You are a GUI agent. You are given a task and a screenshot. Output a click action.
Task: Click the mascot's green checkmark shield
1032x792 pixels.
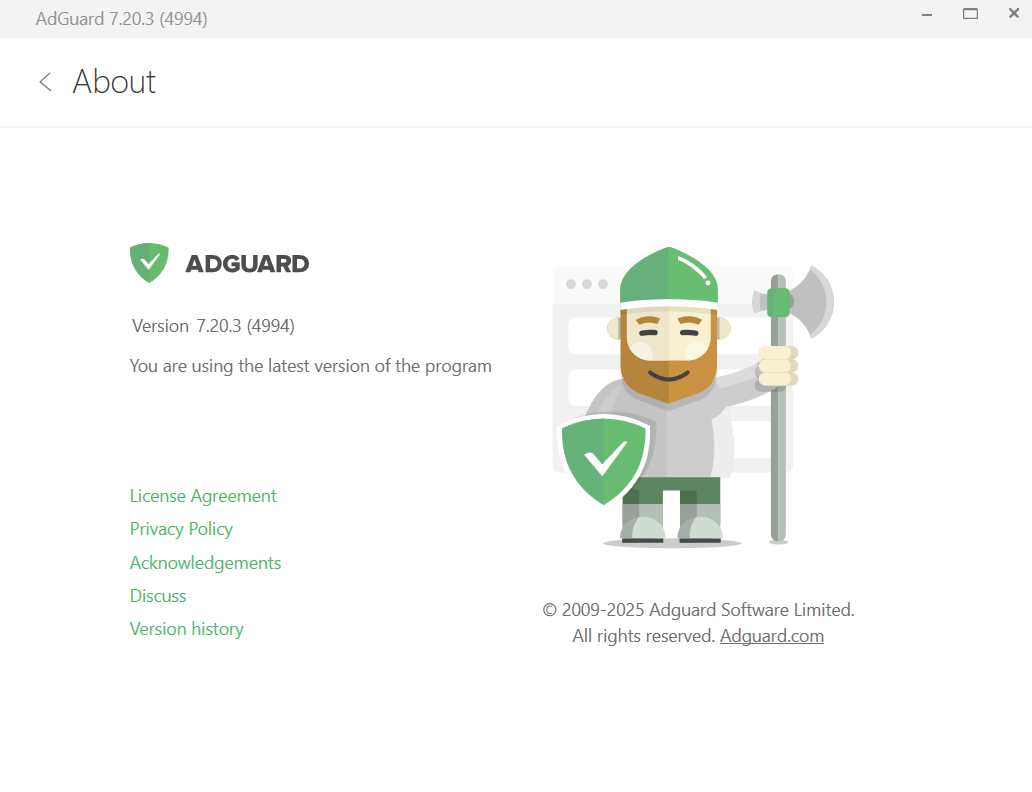(x=604, y=460)
